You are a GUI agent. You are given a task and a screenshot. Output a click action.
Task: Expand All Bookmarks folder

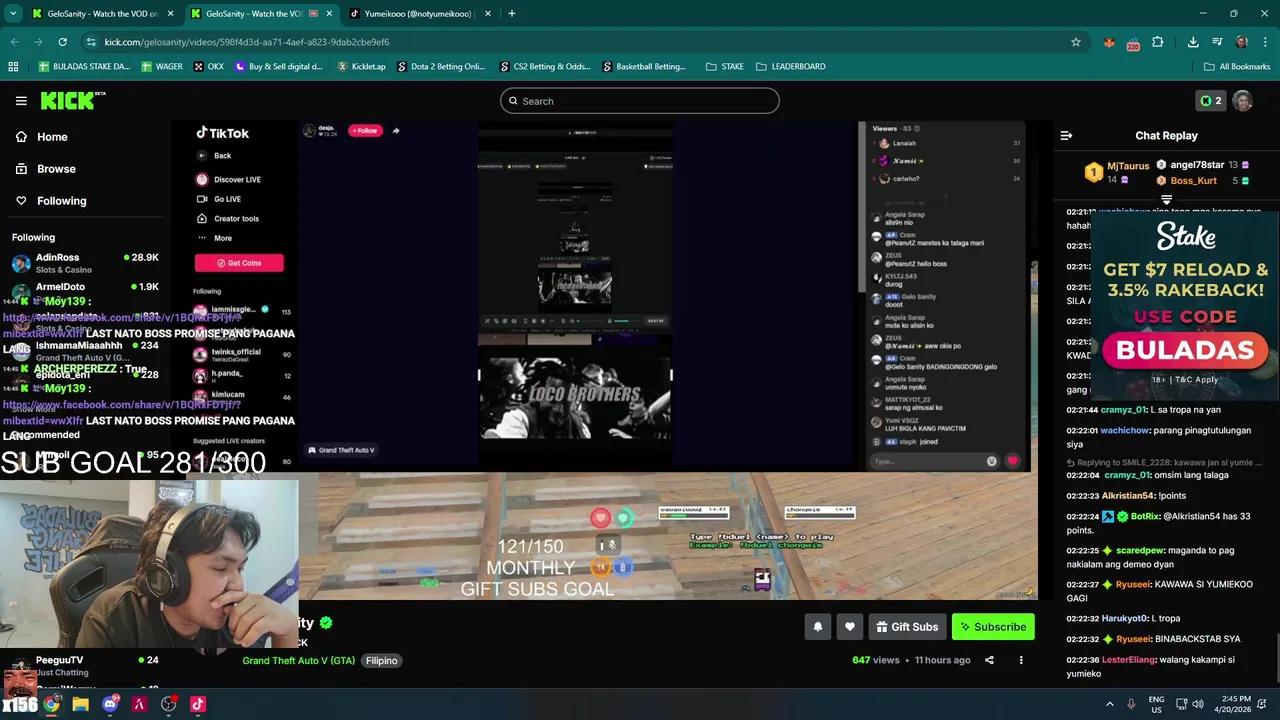tap(1237, 67)
